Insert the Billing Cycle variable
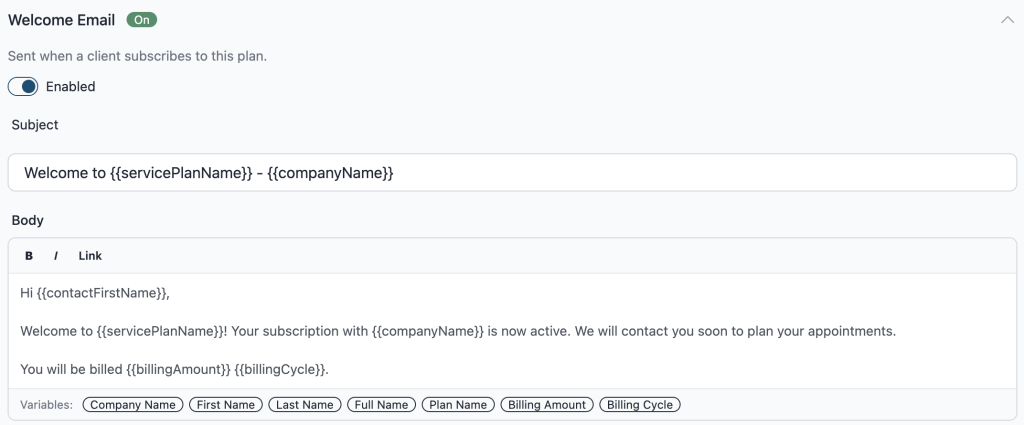 coord(640,405)
